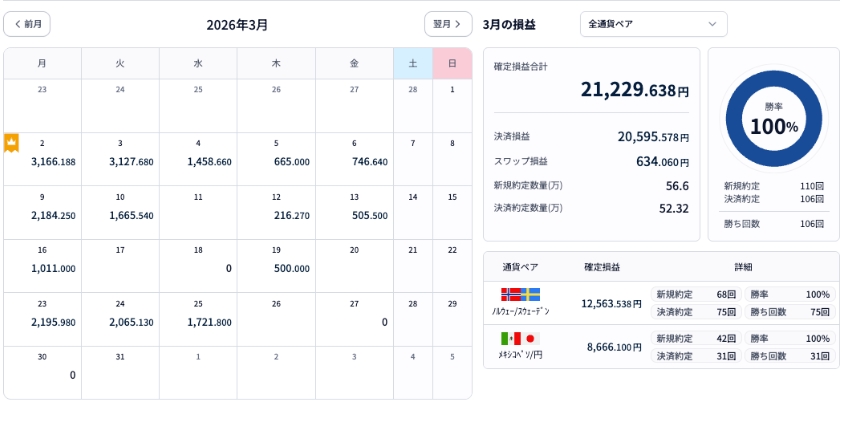
Task: Click the 8,666.100円 profit for Mexican peso
Action: [x=614, y=348]
